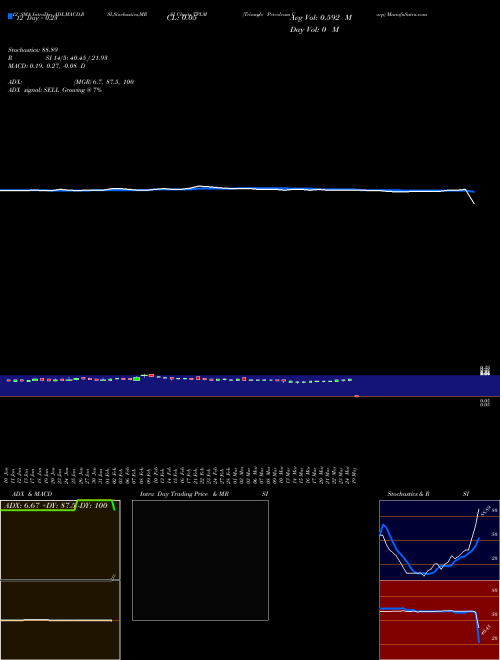The width and height of the screenshot is (500, 660).
Task: Click the 'CL: 0.05' closing price label
Action: click(x=181, y=18)
